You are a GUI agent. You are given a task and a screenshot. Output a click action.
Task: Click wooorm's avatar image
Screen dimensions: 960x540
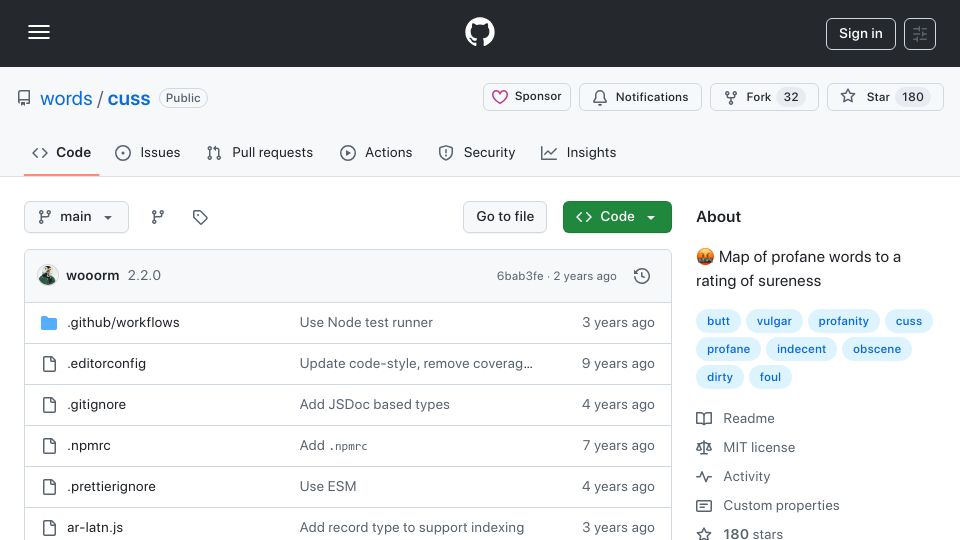[x=48, y=276]
